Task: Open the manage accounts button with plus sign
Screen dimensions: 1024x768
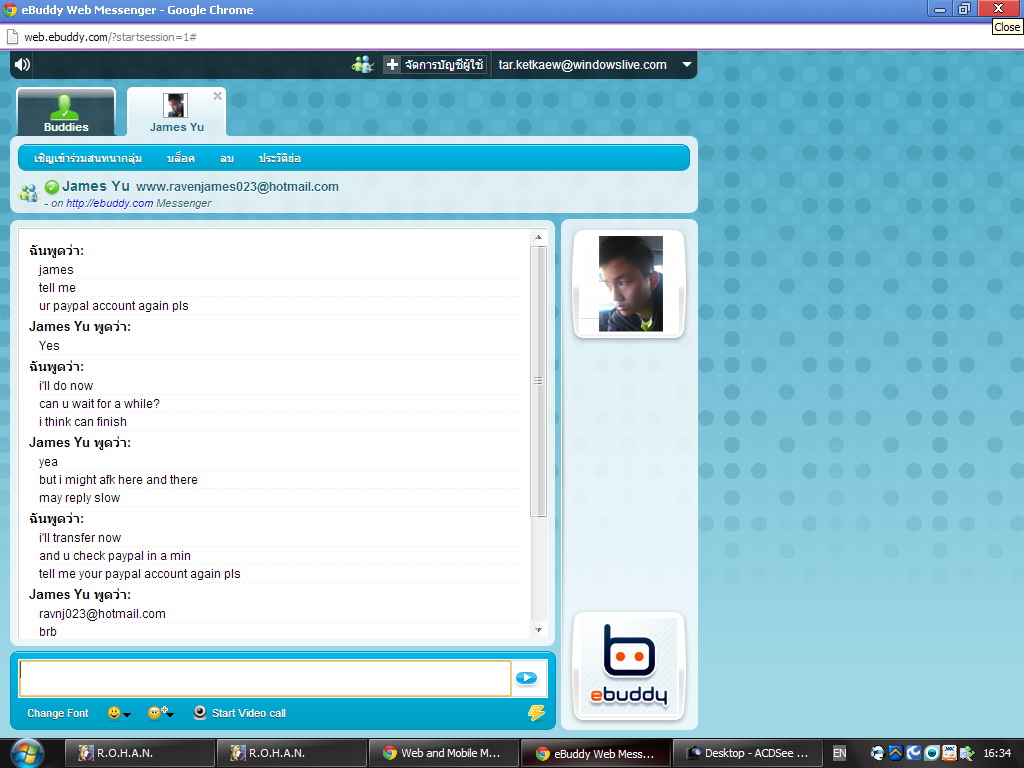Action: point(435,65)
